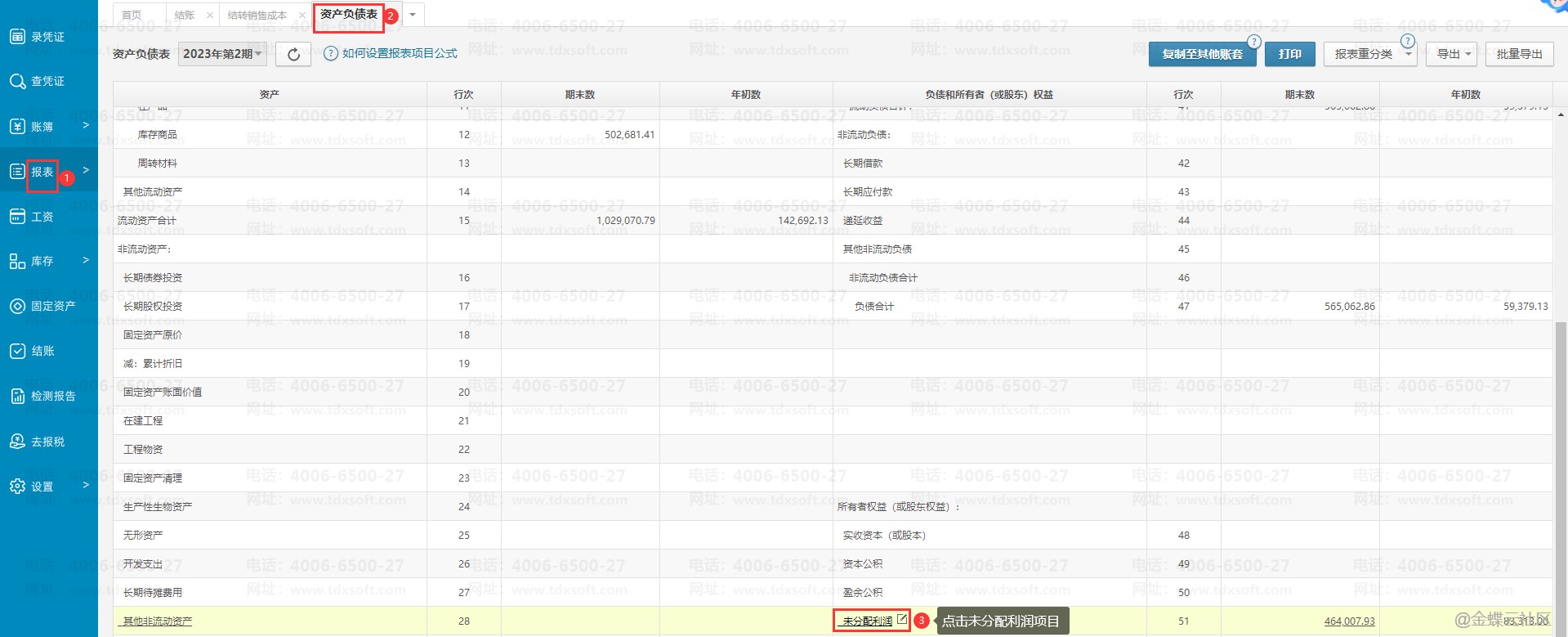Click edit icon next to 未分配利润
Viewport: 1568px width, 637px height.
(x=901, y=620)
